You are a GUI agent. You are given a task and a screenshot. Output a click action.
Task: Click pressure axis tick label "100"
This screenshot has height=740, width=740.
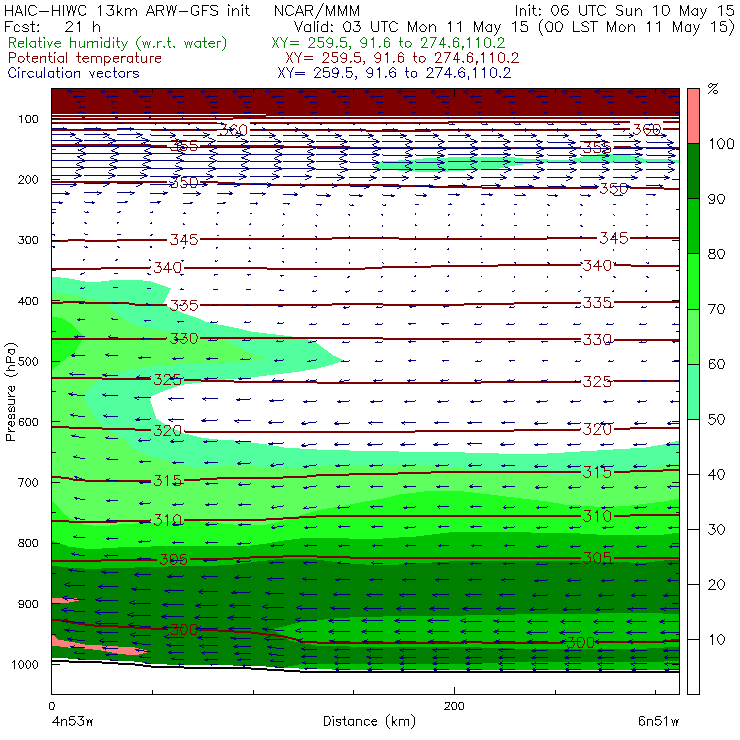coord(28,119)
